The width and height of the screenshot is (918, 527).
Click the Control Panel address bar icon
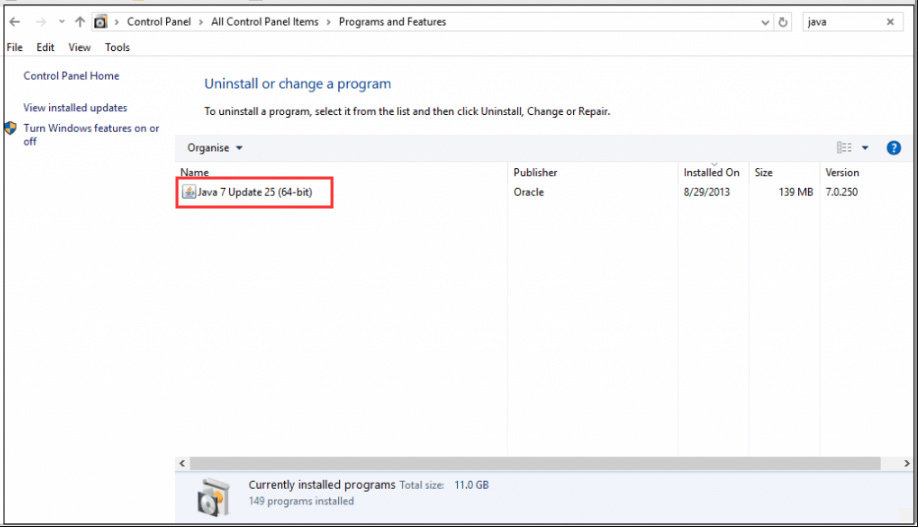[101, 22]
